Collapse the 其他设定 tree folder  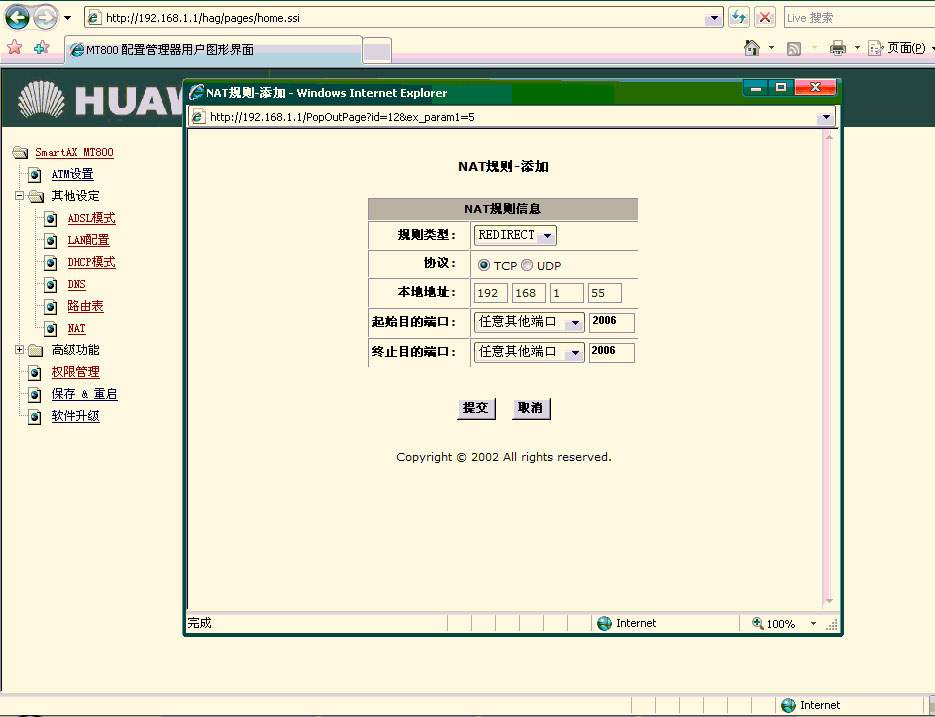click(x=19, y=196)
